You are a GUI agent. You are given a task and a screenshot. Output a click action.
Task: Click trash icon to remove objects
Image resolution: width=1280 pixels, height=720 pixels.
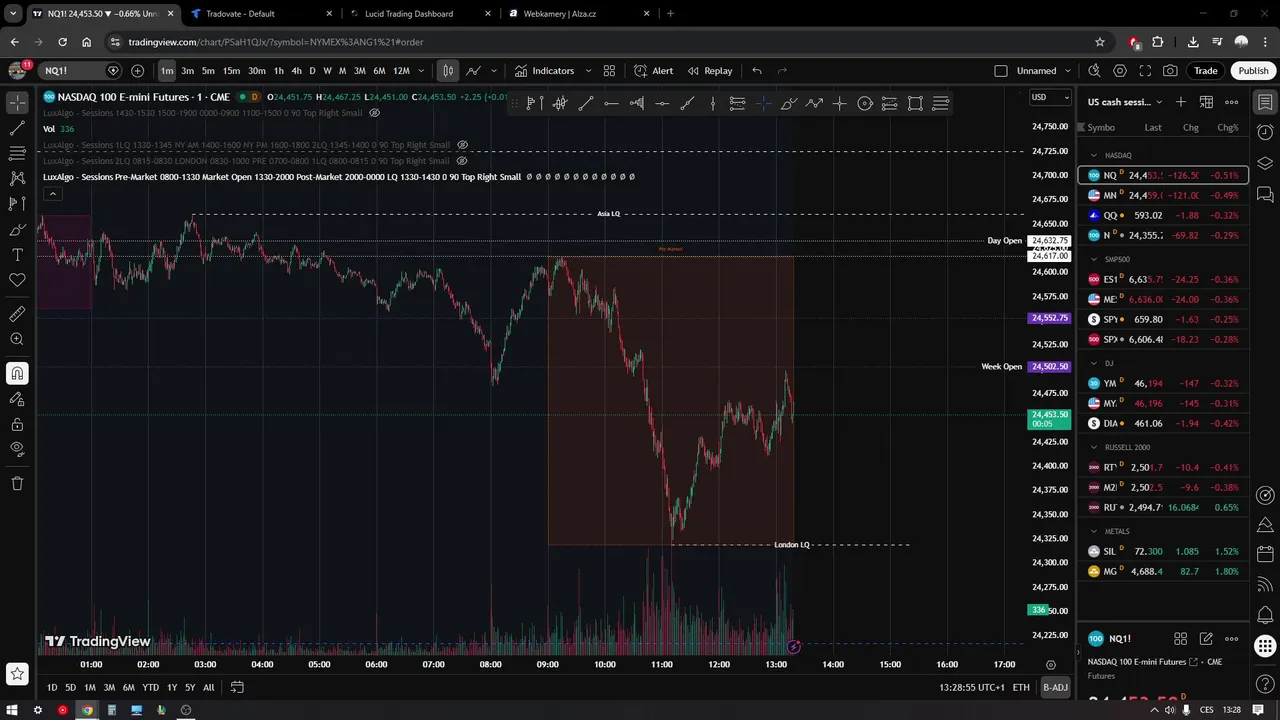point(17,483)
